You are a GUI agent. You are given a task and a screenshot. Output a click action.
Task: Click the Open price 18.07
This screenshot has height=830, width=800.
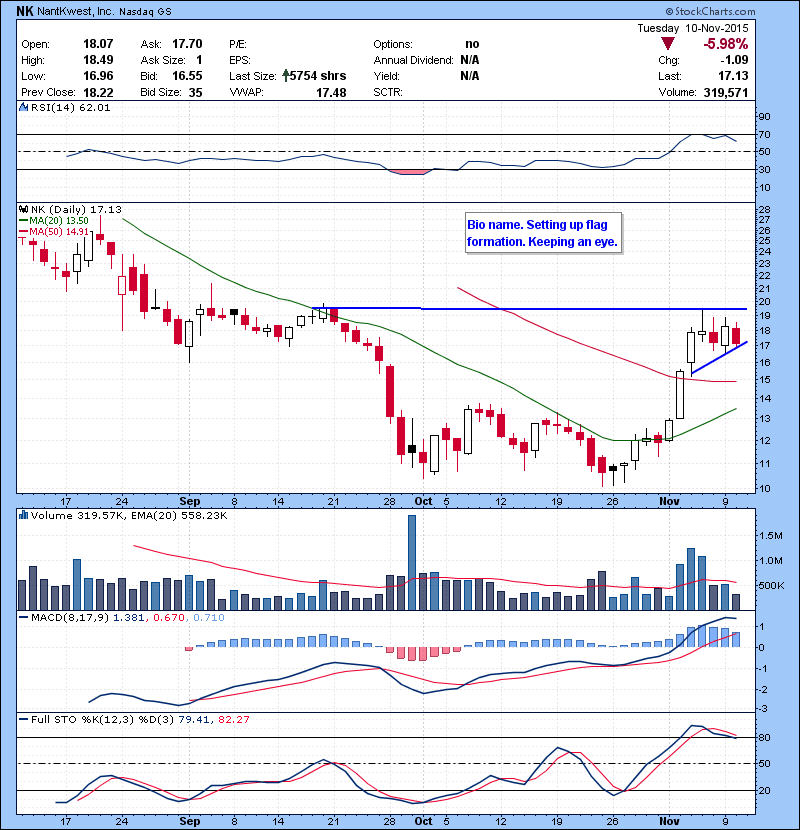[98, 44]
